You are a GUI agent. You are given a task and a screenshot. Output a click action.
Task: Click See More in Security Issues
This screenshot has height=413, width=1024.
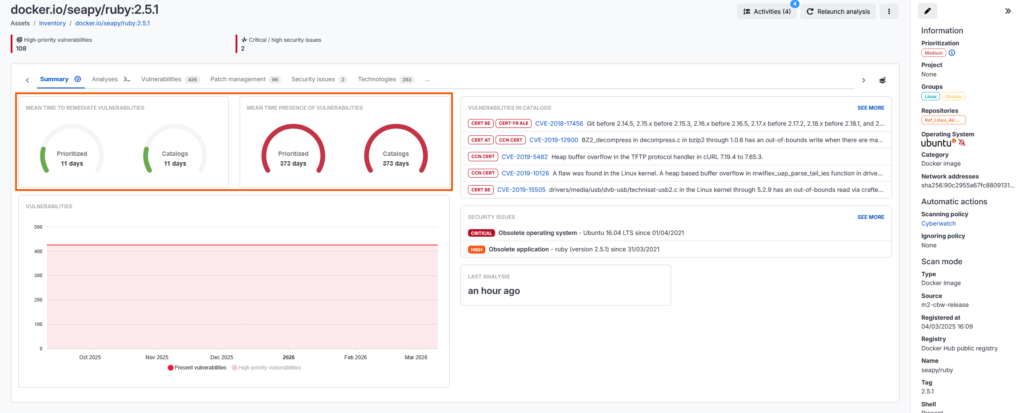tap(870, 216)
